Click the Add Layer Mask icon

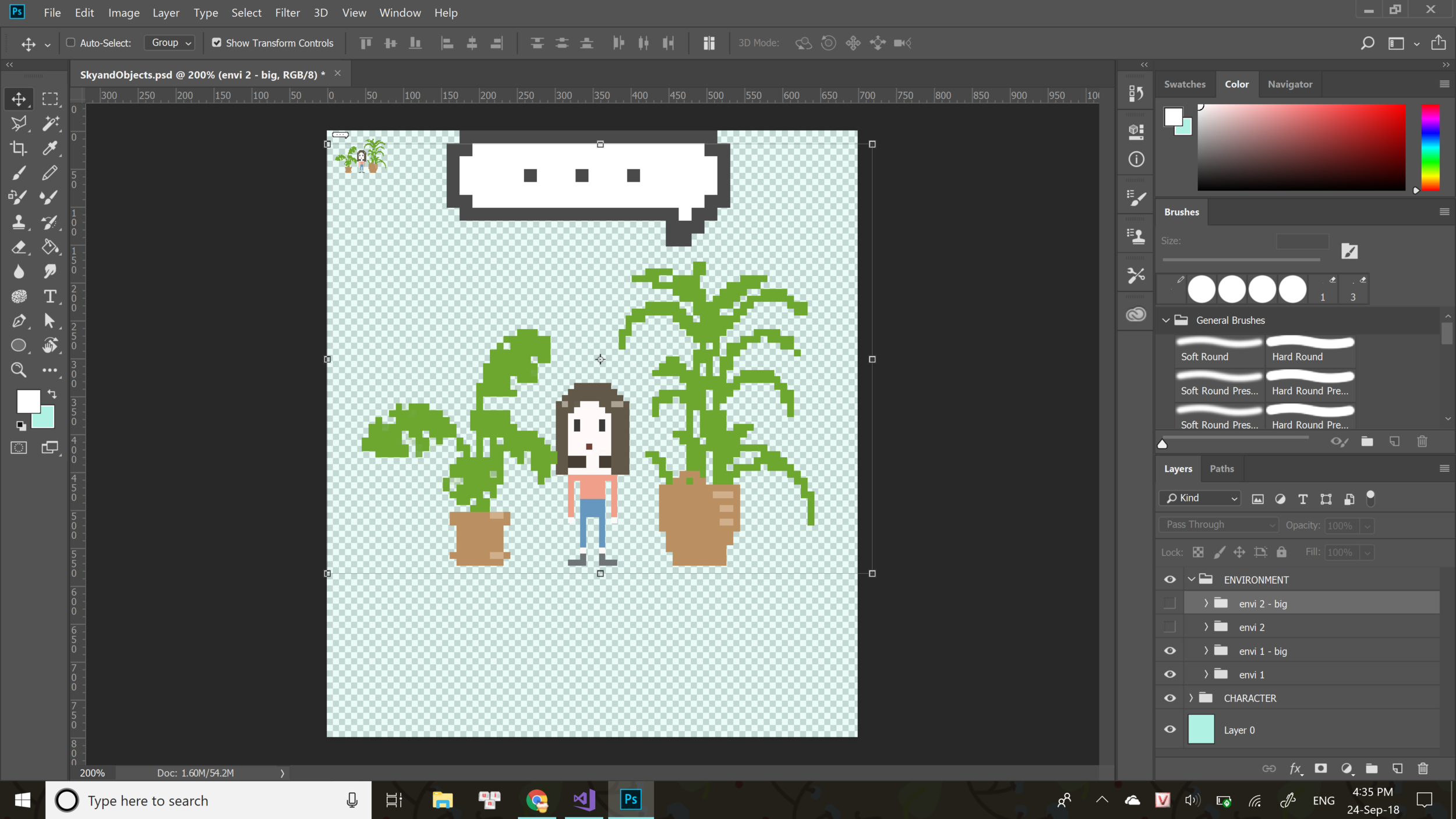pyautogui.click(x=1321, y=768)
